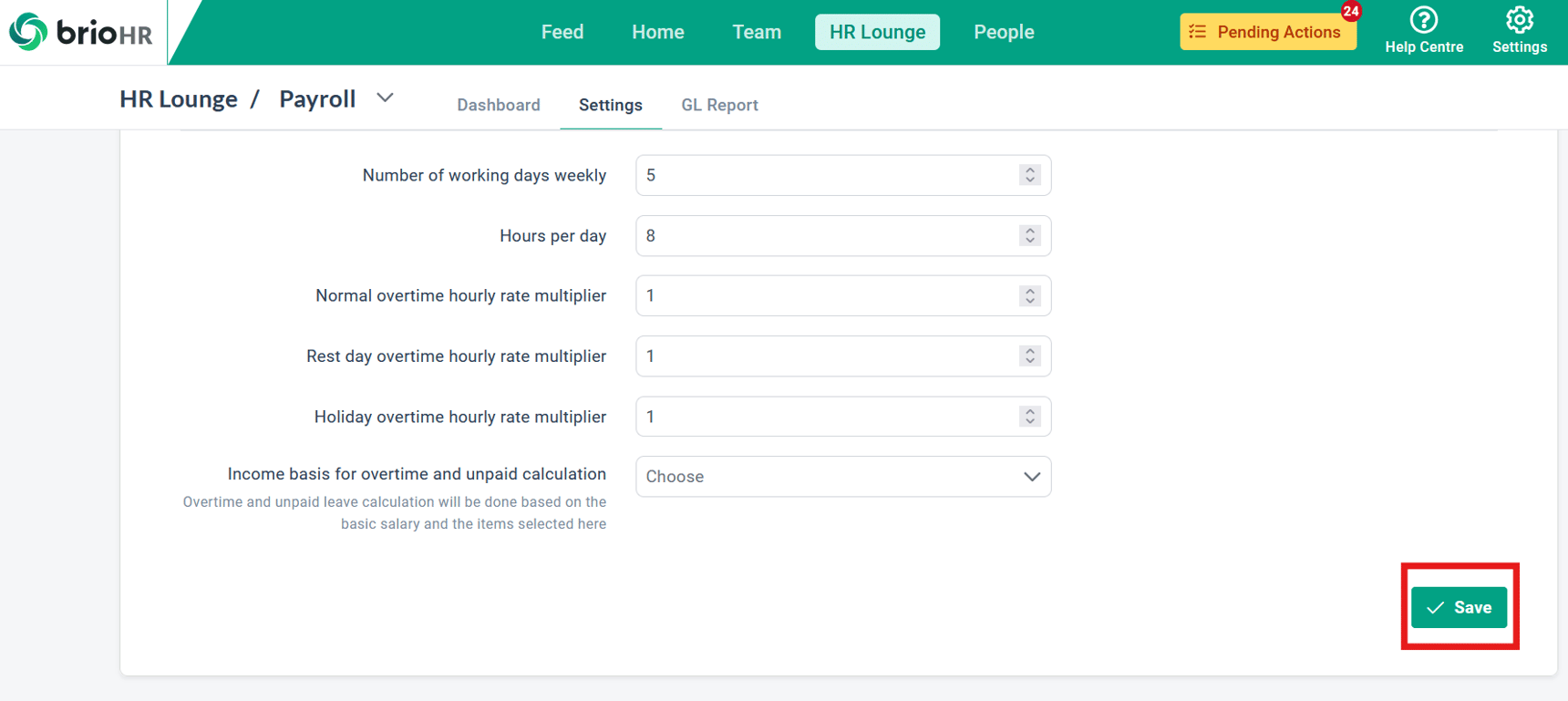The height and width of the screenshot is (701, 1568).
Task: Click the Save button
Action: click(1459, 607)
